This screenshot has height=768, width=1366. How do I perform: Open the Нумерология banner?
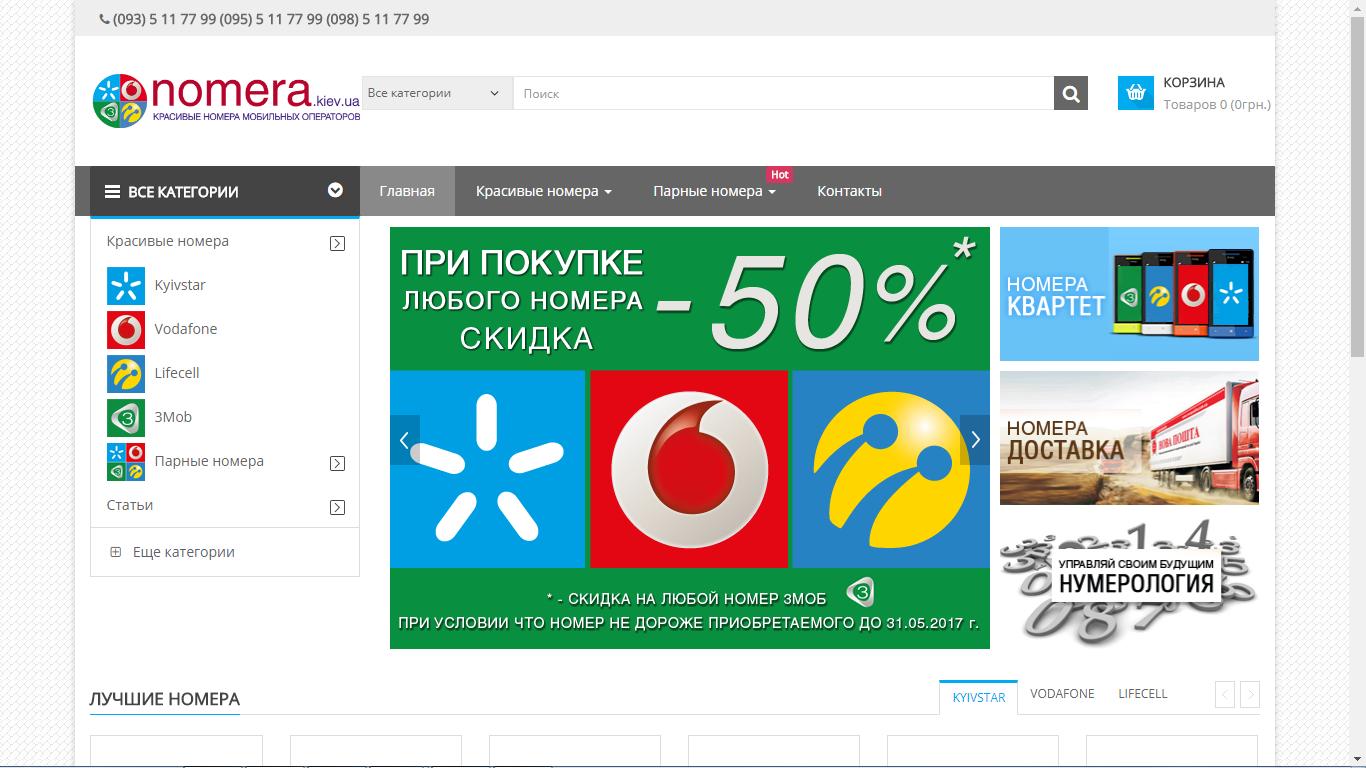click(1129, 582)
